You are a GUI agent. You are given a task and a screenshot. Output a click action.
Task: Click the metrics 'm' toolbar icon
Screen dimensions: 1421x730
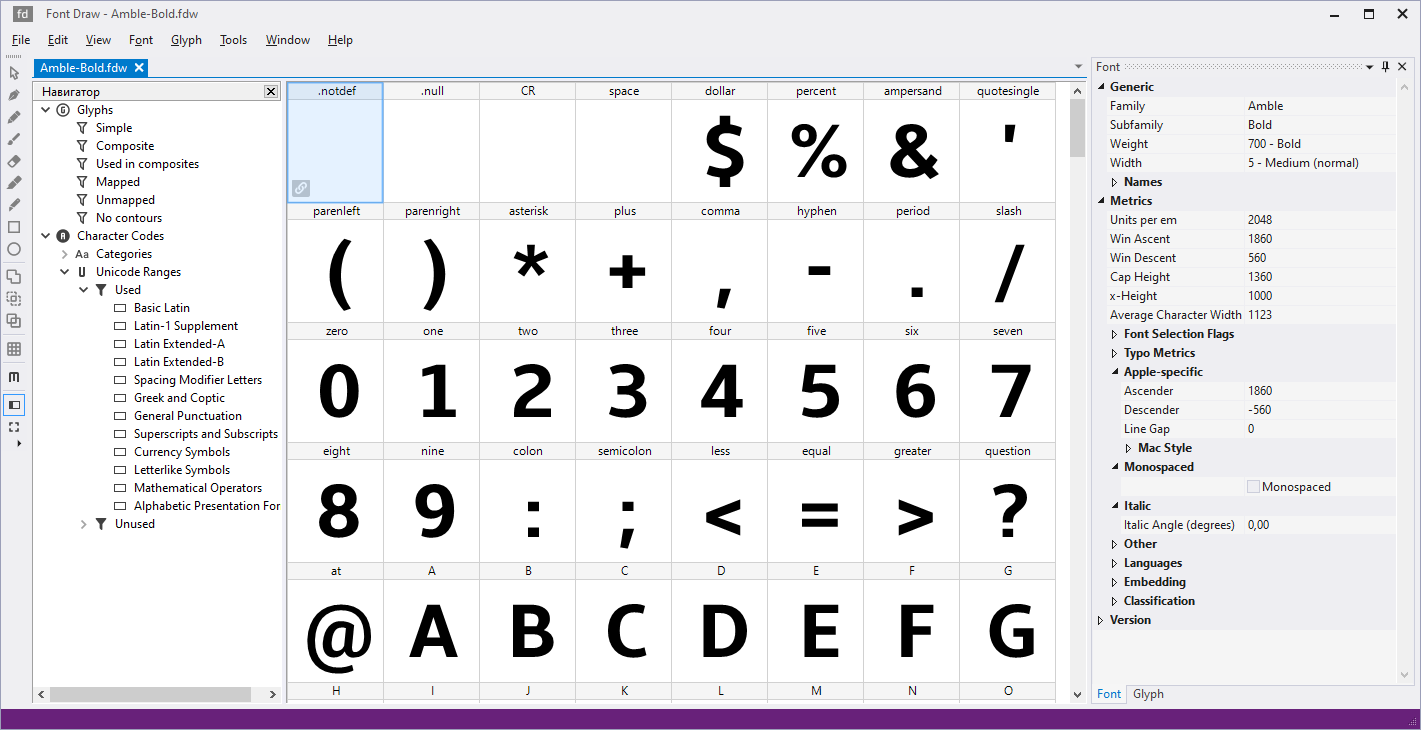point(14,377)
